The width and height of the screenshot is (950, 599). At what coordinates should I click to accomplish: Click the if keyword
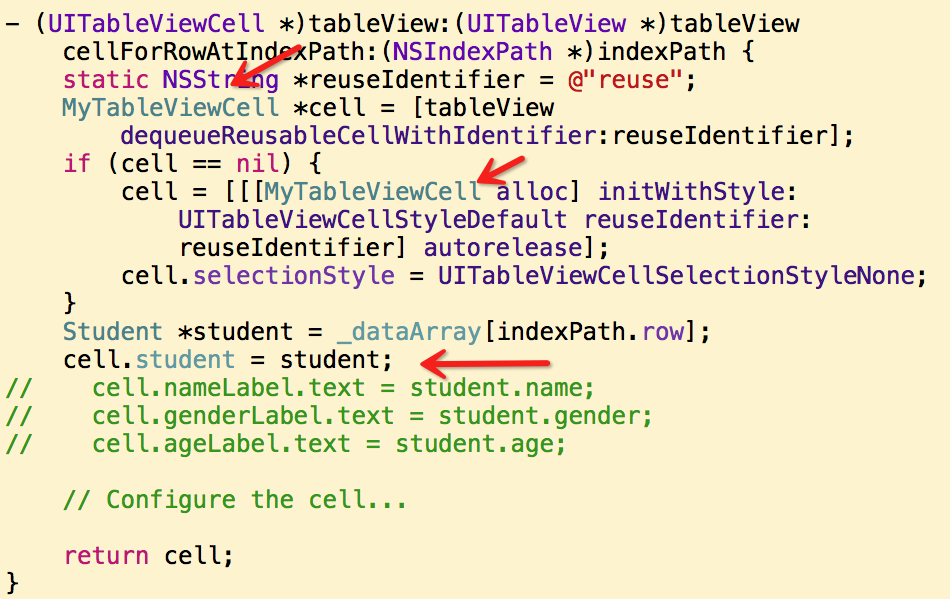click(x=77, y=164)
